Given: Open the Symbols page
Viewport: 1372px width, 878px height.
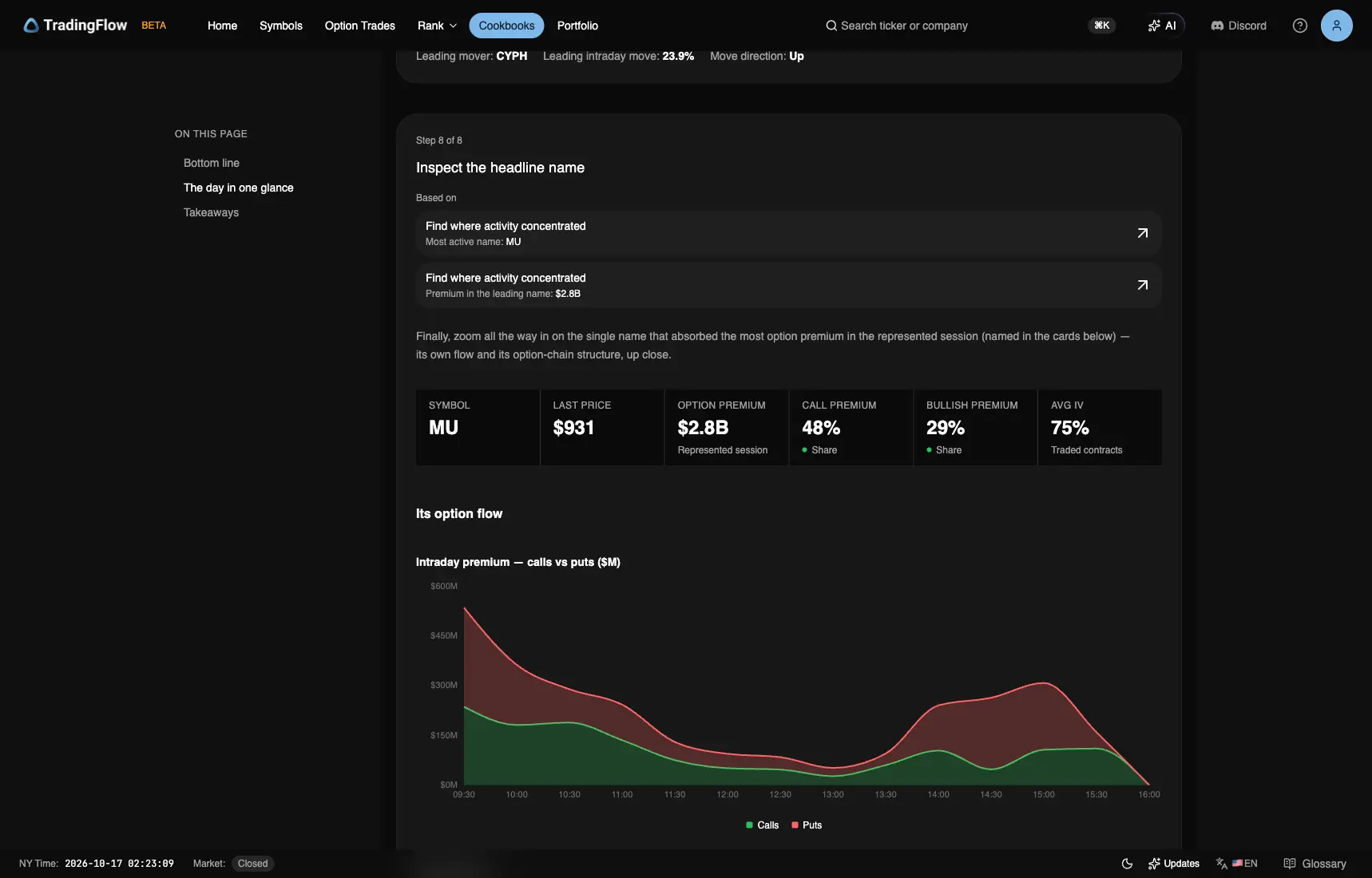Looking at the screenshot, I should (x=281, y=26).
